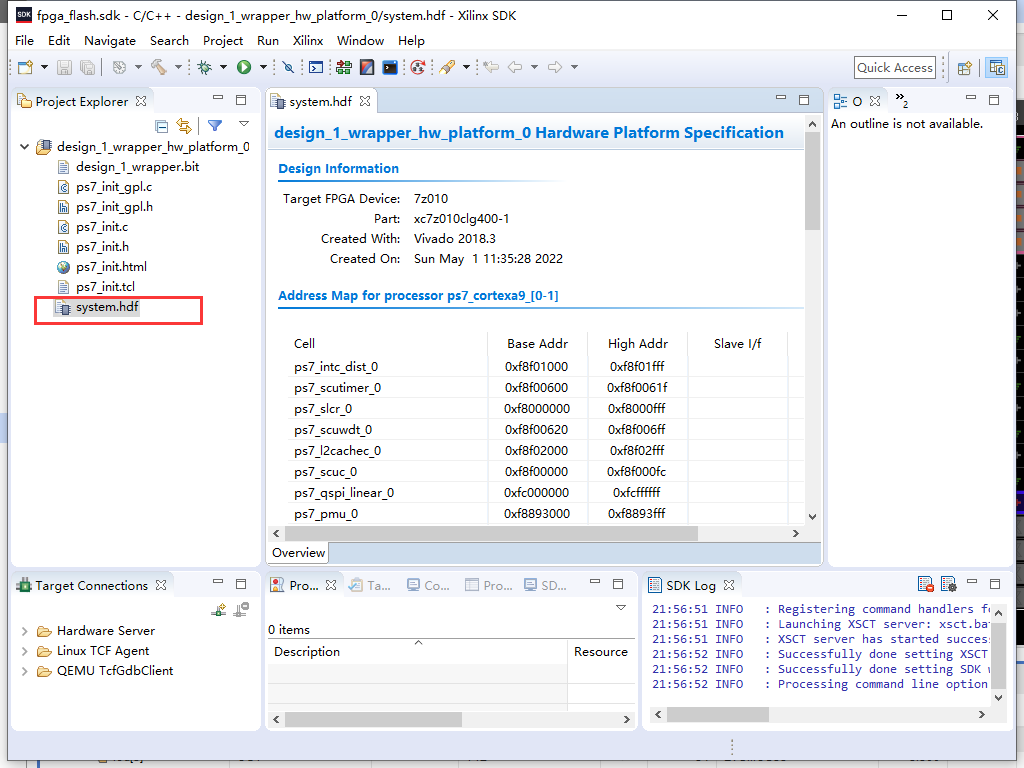Click the editor vertical scrollbar thumb

click(x=812, y=181)
